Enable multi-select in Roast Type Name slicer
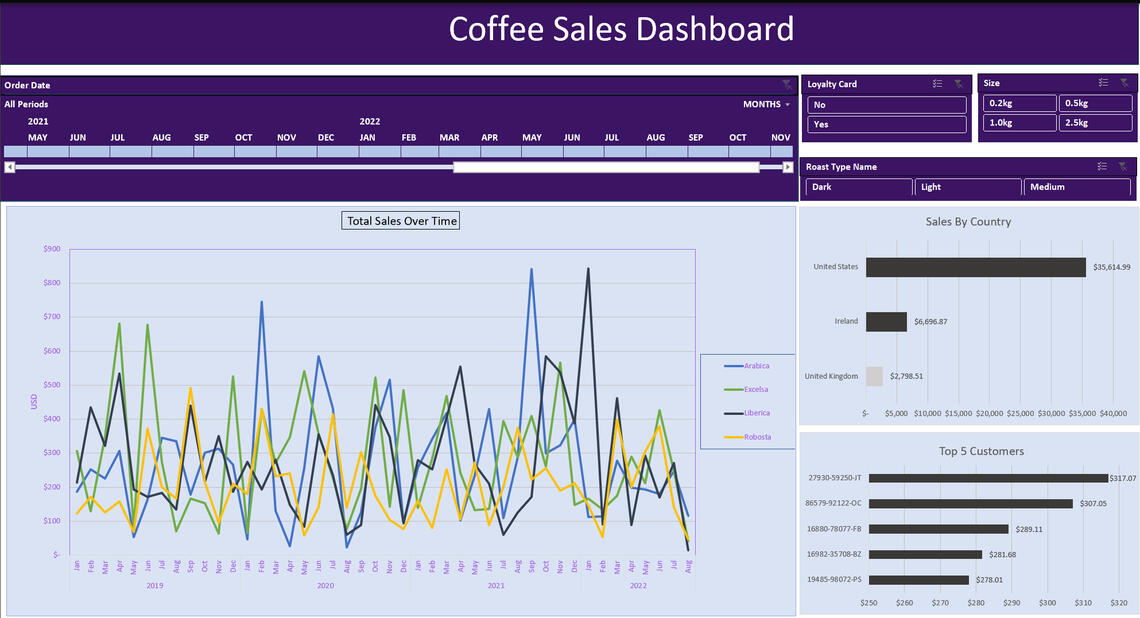This screenshot has width=1140, height=618. tap(1102, 167)
